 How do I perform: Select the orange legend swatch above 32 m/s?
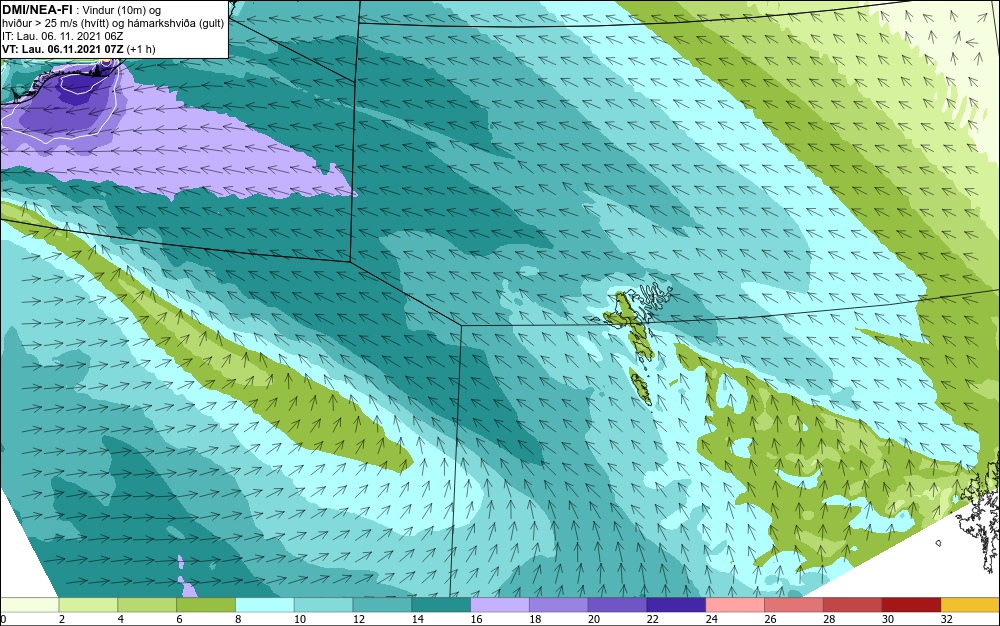pos(970,605)
